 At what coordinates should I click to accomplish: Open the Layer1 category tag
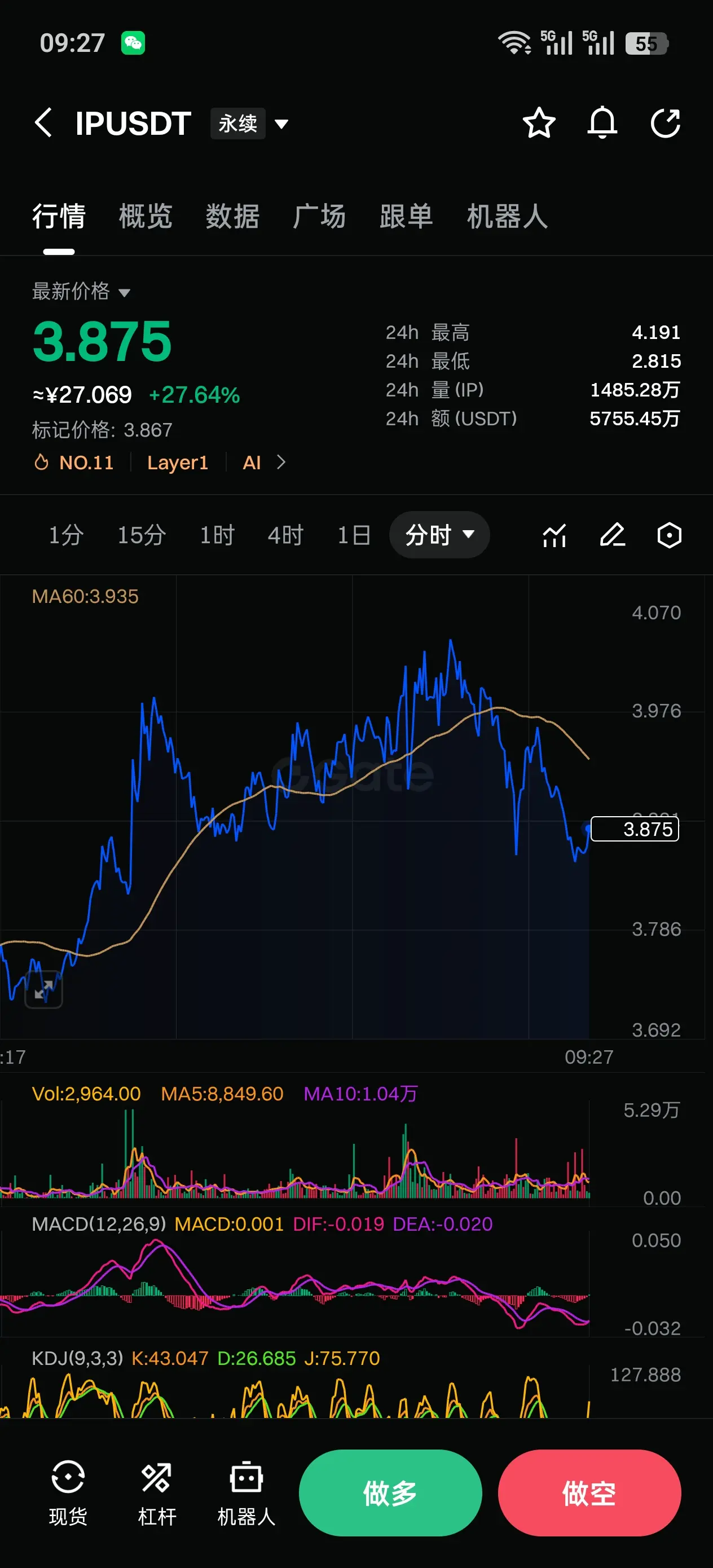[178, 463]
